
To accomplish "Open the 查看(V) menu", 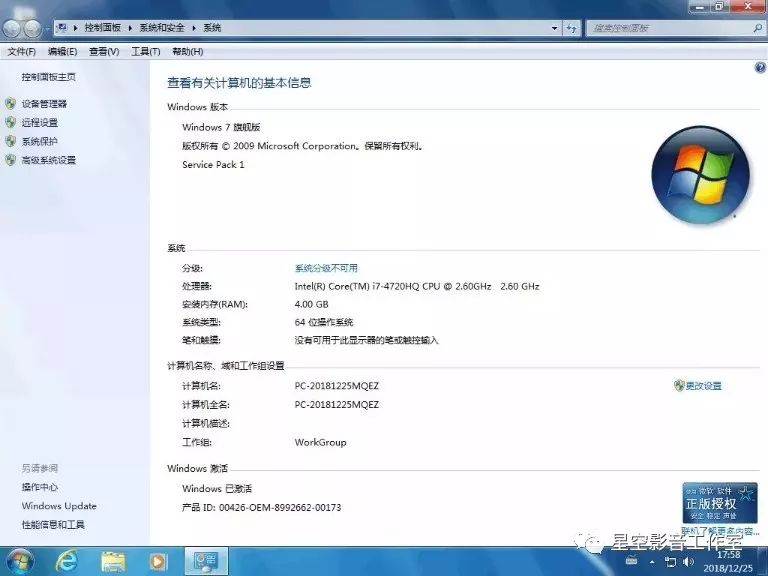I will tap(104, 51).
